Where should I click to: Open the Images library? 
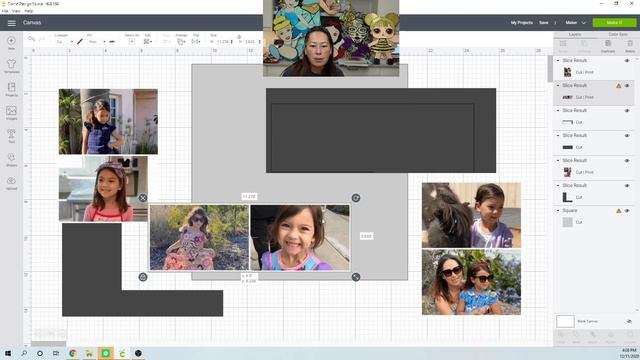[11, 113]
